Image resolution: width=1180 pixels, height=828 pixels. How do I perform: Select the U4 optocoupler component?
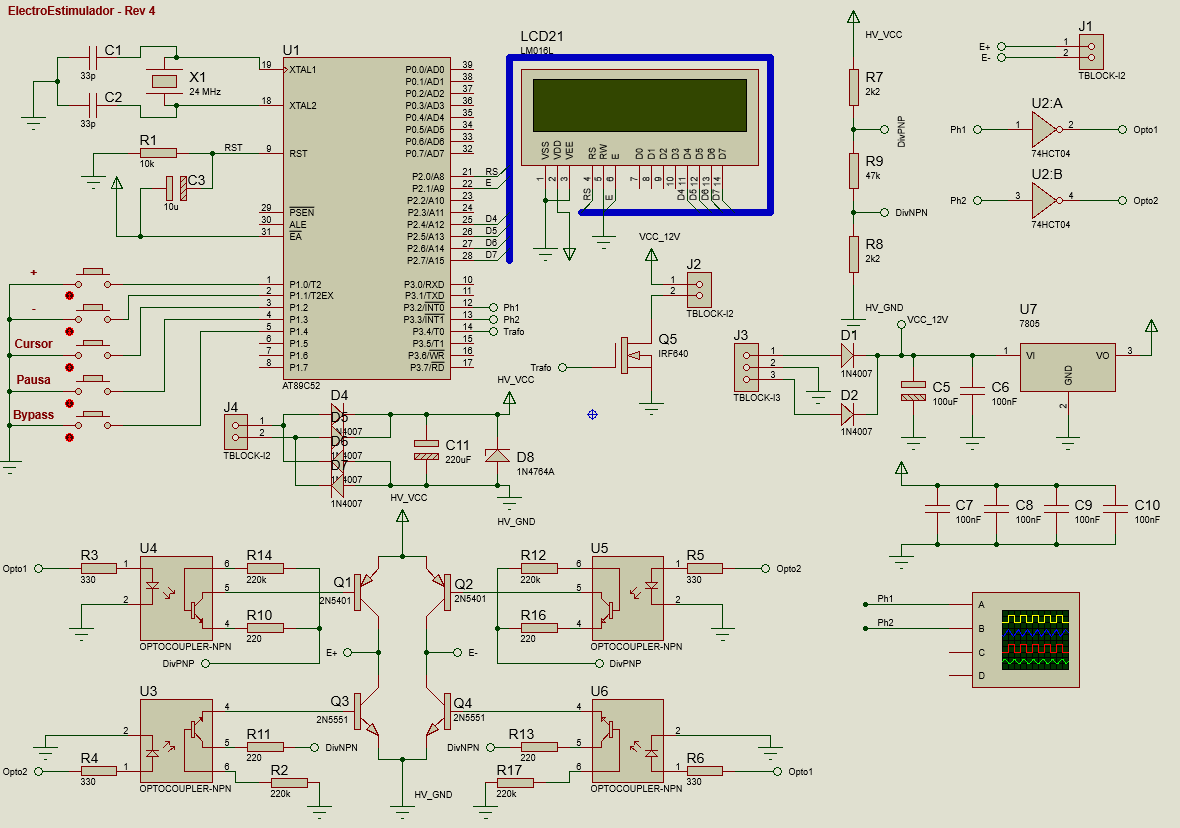(176, 598)
